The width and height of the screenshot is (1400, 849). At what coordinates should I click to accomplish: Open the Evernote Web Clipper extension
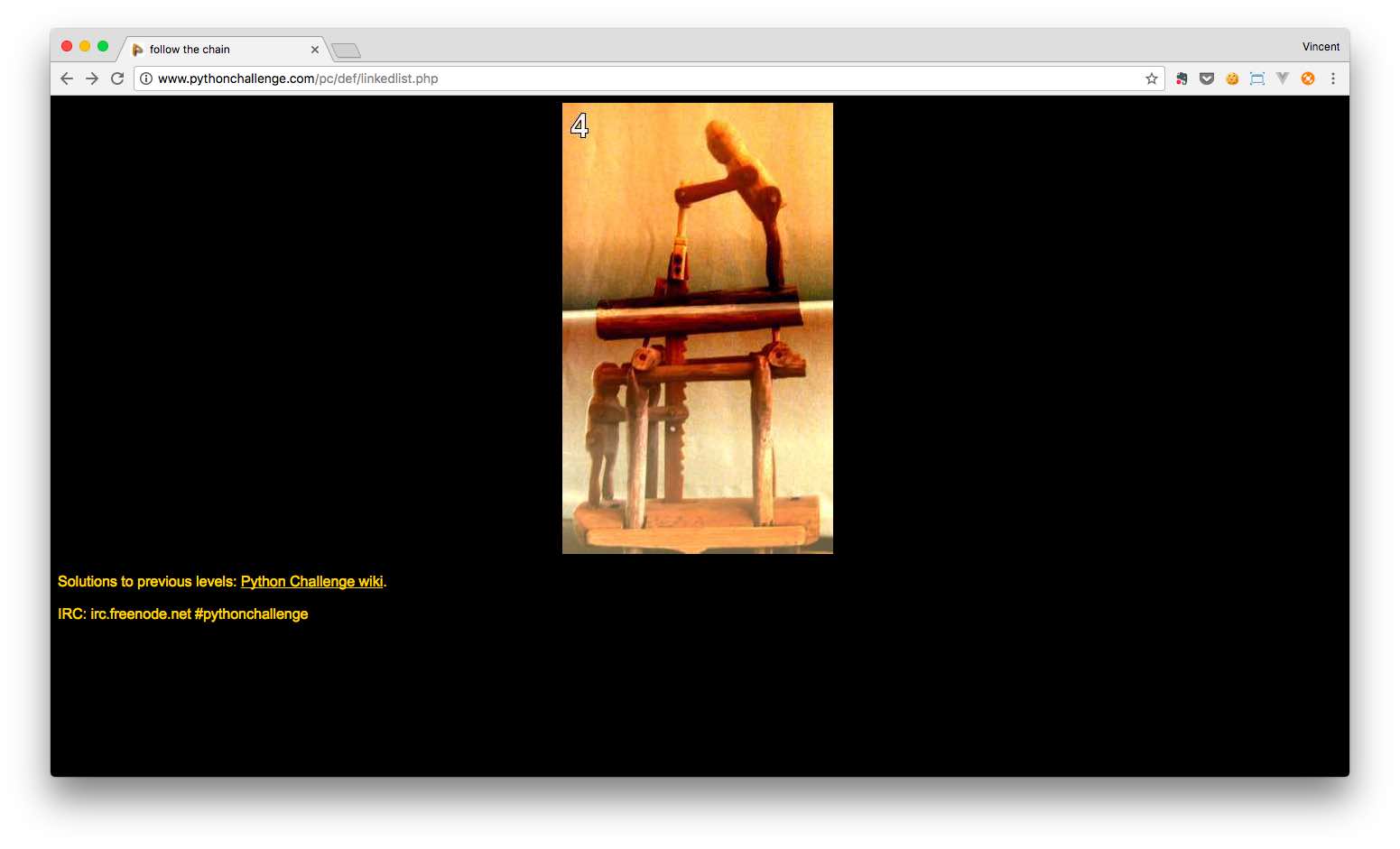coord(1182,78)
